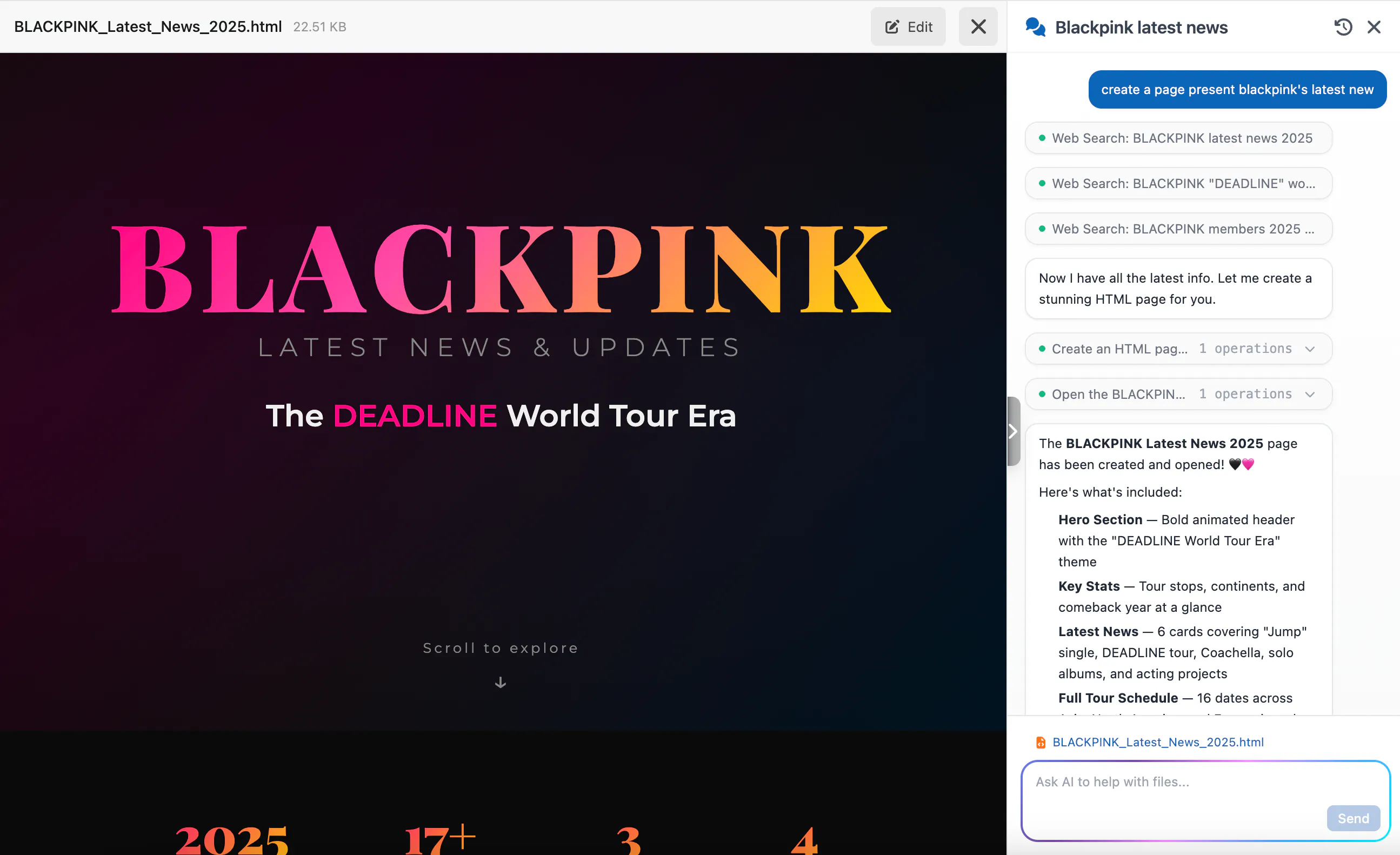
Task: Focus the 'Ask AI to help with files' input
Action: [x=1206, y=800]
